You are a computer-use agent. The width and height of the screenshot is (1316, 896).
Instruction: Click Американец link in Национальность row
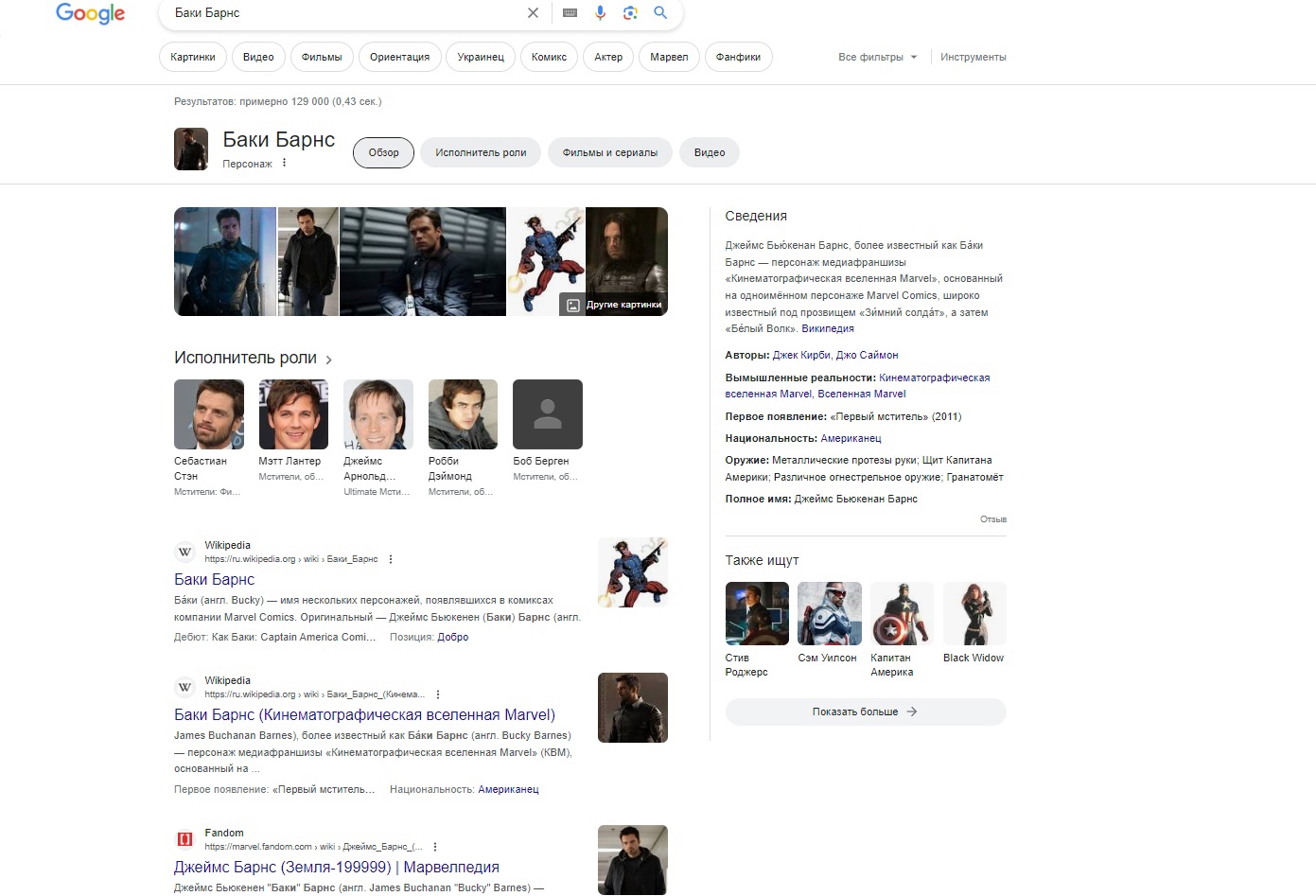[x=851, y=438]
